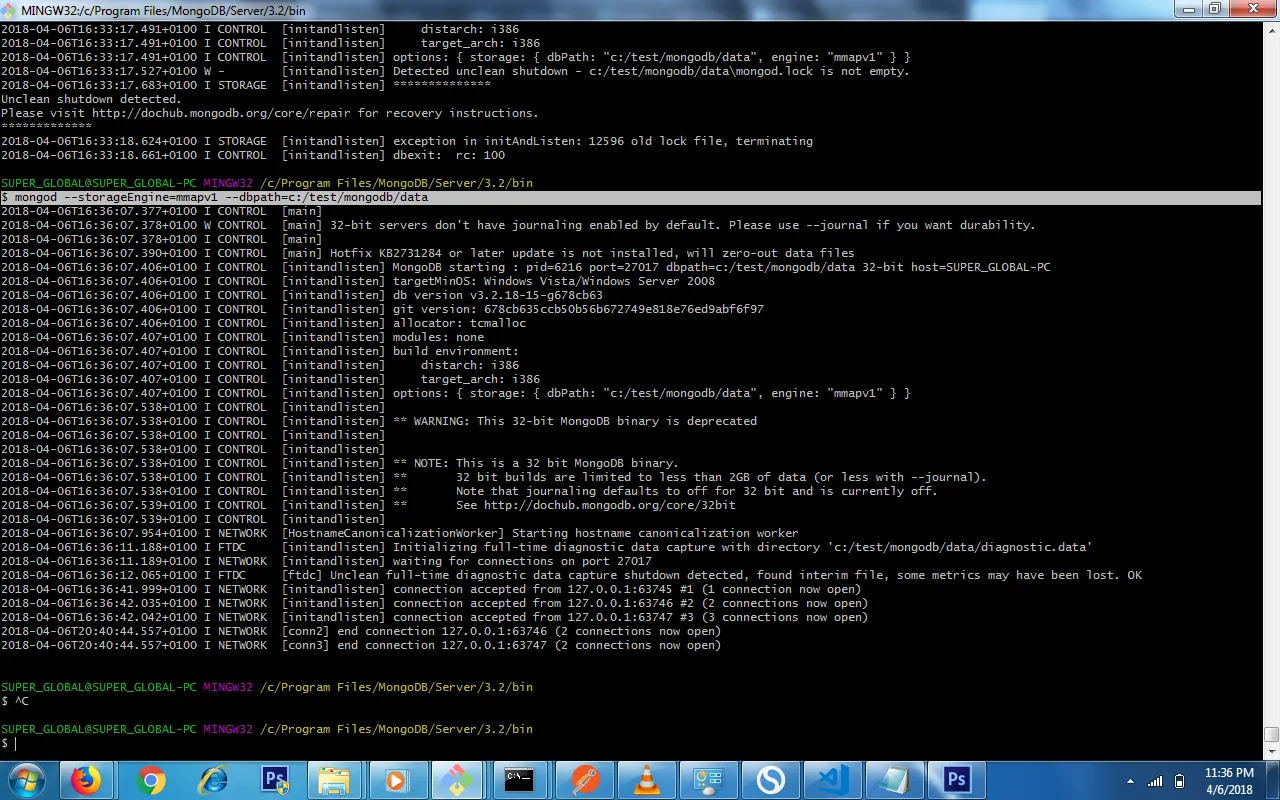Open the Photoshop icon with shield overlay
Viewport: 1280px width, 800px height.
[274, 780]
